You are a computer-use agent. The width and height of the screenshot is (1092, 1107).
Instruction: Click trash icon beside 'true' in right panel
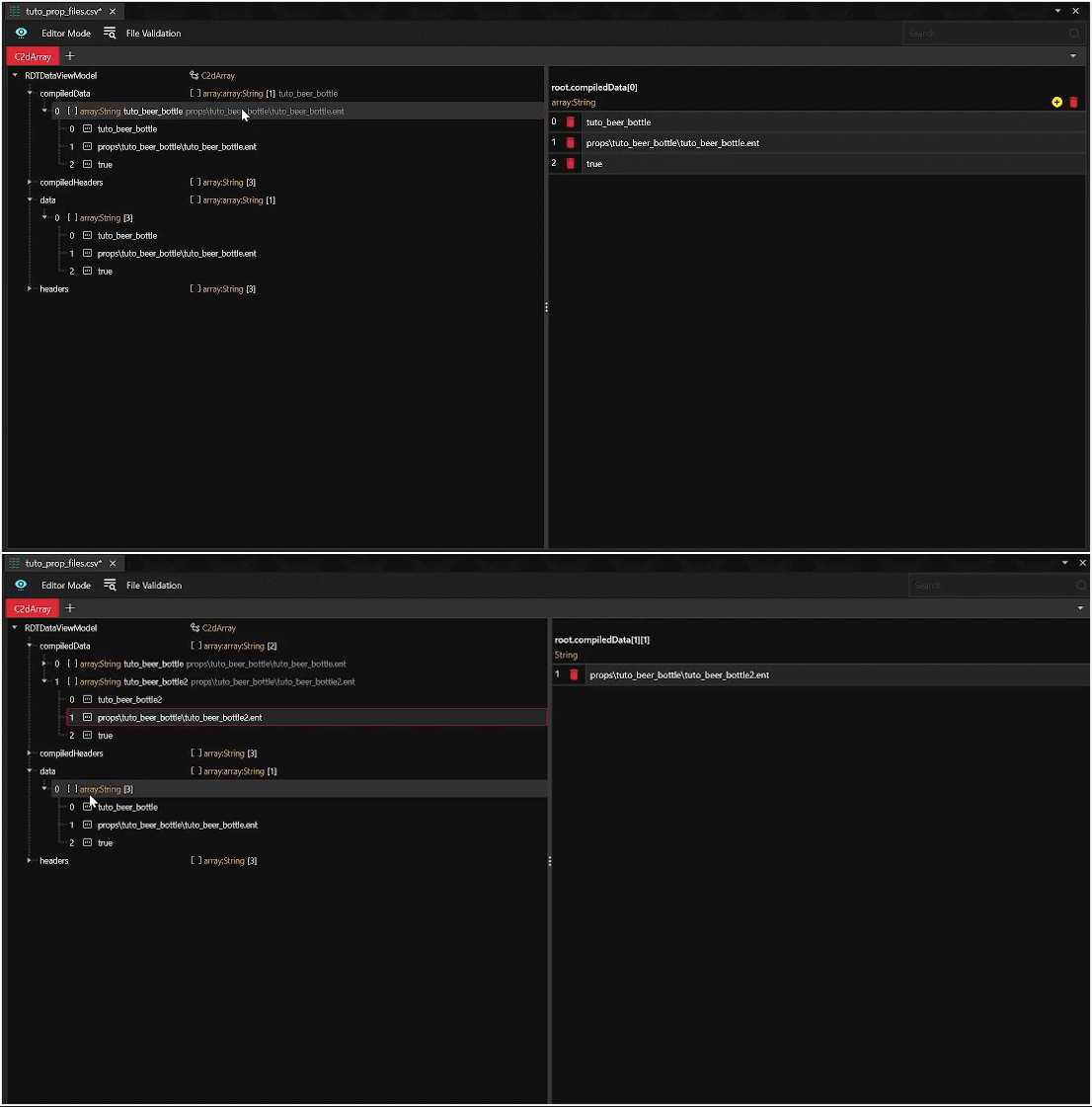(x=570, y=164)
